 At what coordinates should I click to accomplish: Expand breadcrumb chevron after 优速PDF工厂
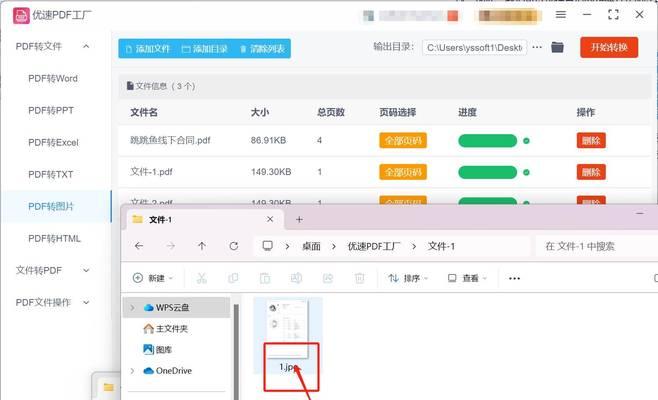(x=414, y=246)
